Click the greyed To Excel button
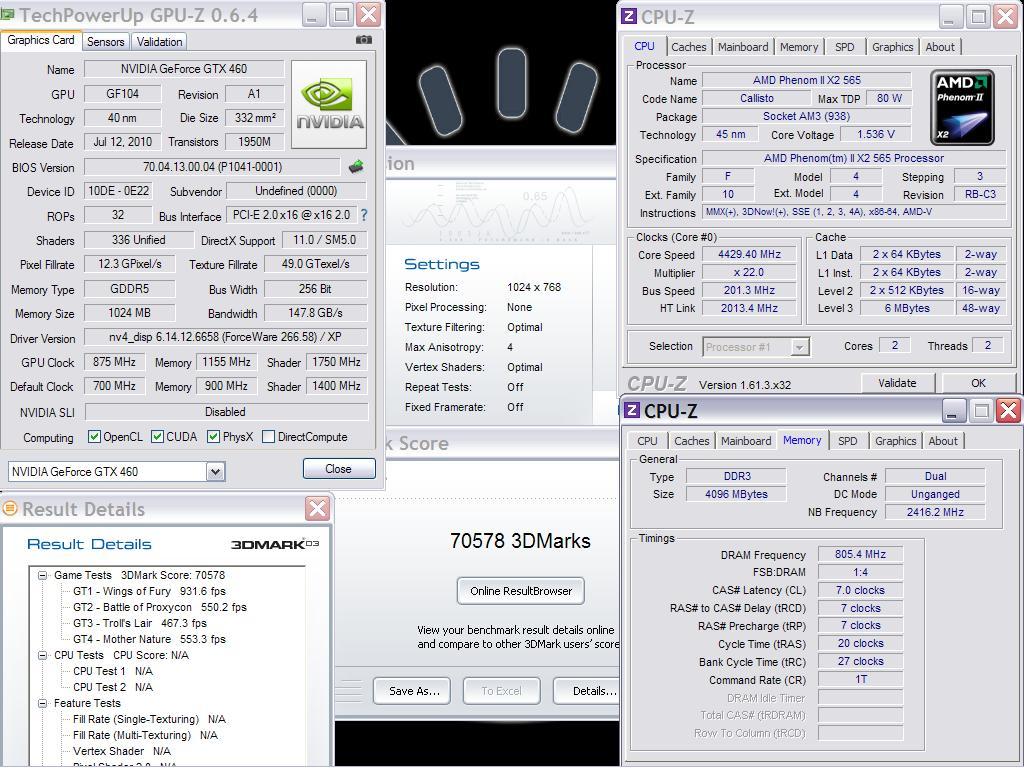Image resolution: width=1024 pixels, height=768 pixels. pos(502,691)
